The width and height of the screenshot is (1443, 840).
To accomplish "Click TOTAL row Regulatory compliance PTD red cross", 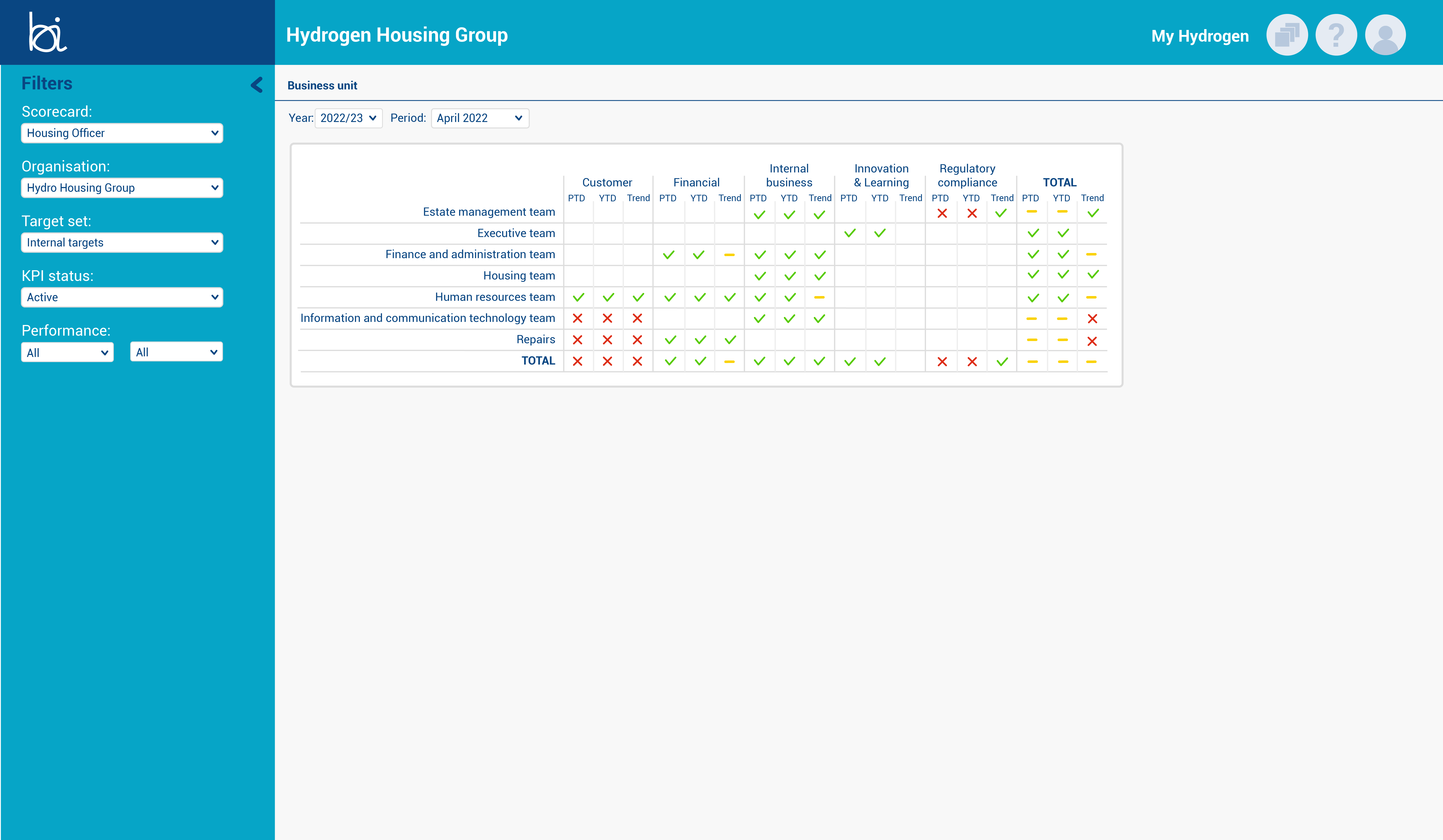I will (x=942, y=362).
